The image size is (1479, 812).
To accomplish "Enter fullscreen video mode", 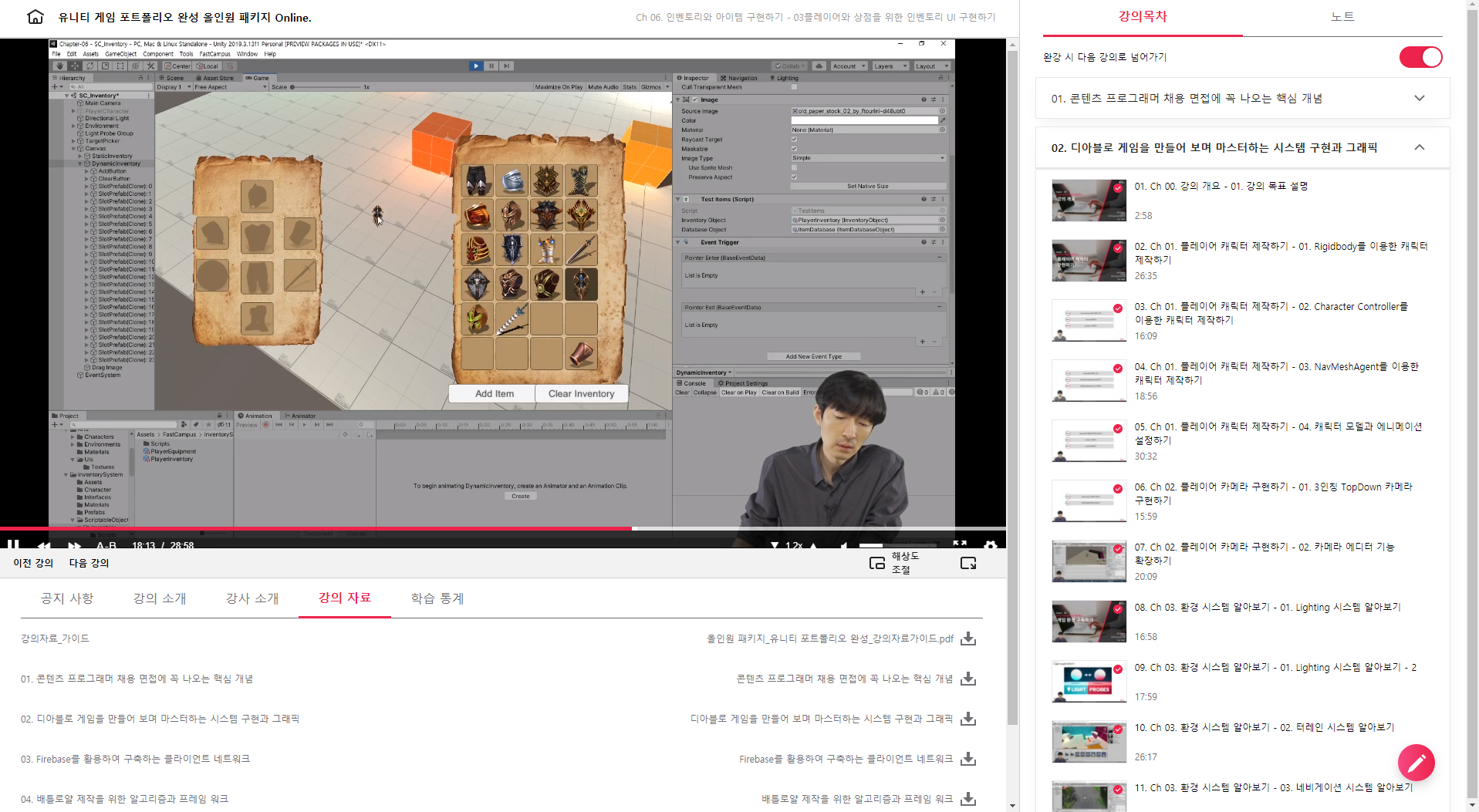I will pos(960,544).
